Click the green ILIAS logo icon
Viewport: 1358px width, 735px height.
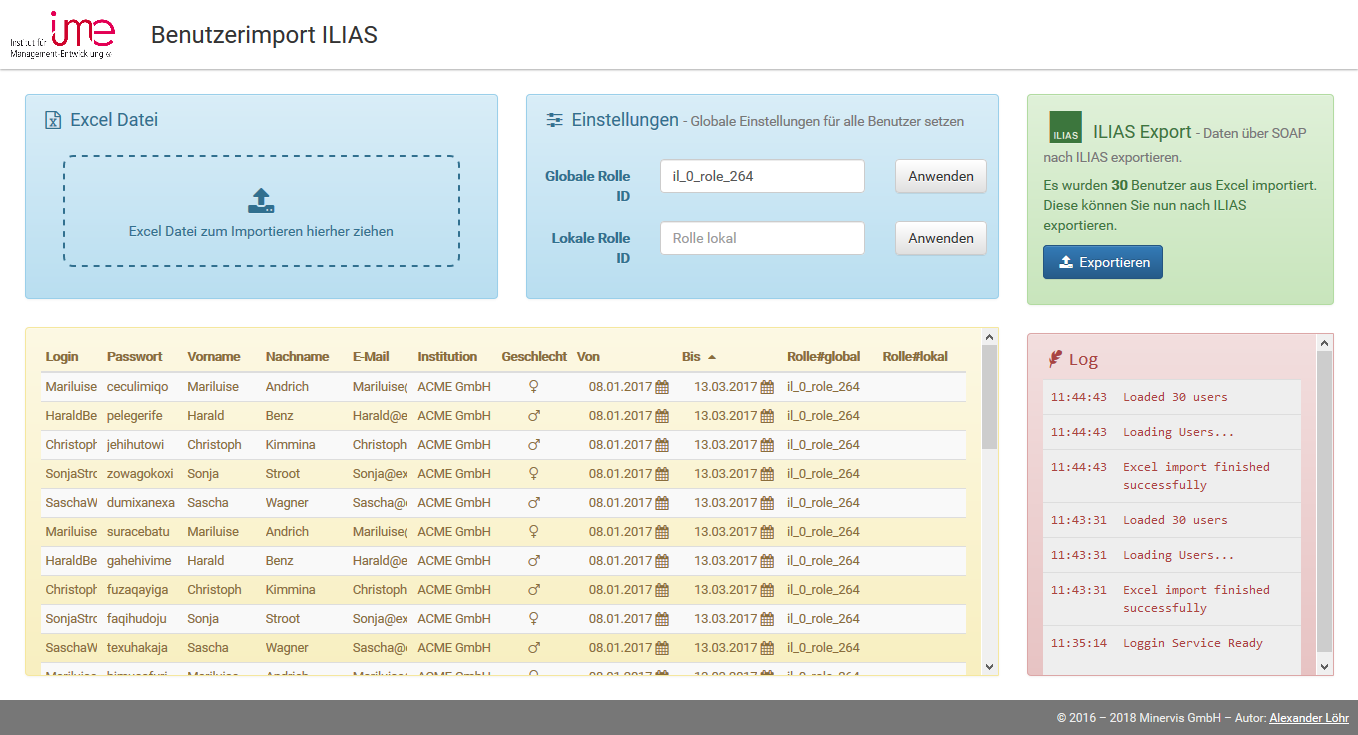[1065, 128]
